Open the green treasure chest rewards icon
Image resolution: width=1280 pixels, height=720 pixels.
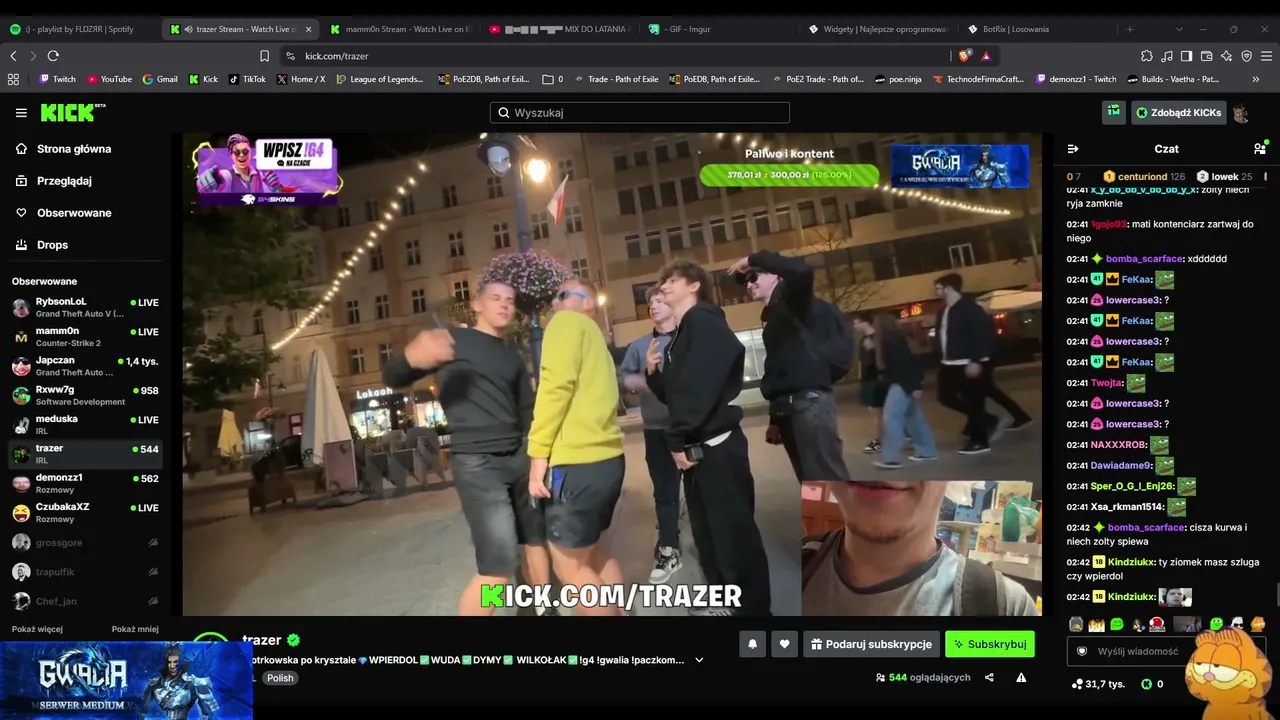[x=1113, y=113]
